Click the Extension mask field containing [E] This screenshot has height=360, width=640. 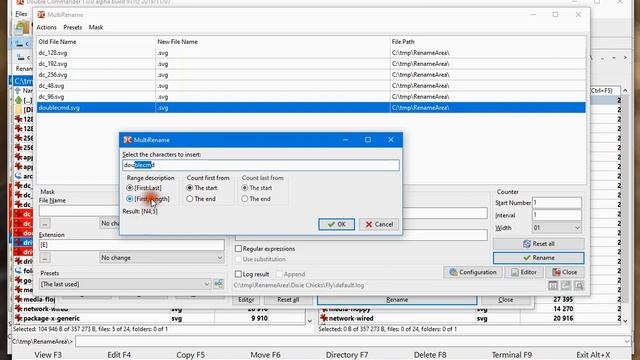coord(131,245)
